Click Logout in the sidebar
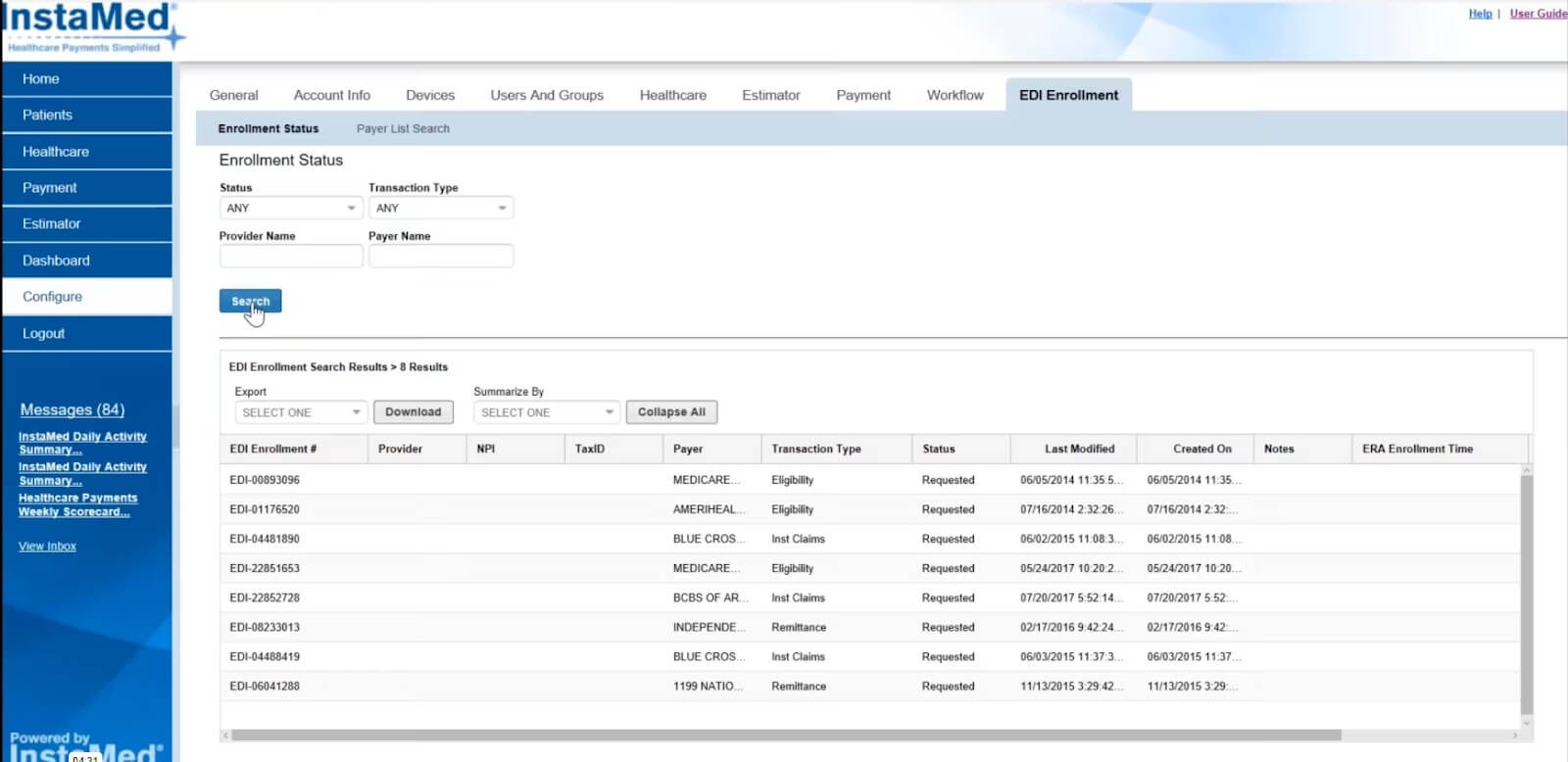 [x=86, y=334]
